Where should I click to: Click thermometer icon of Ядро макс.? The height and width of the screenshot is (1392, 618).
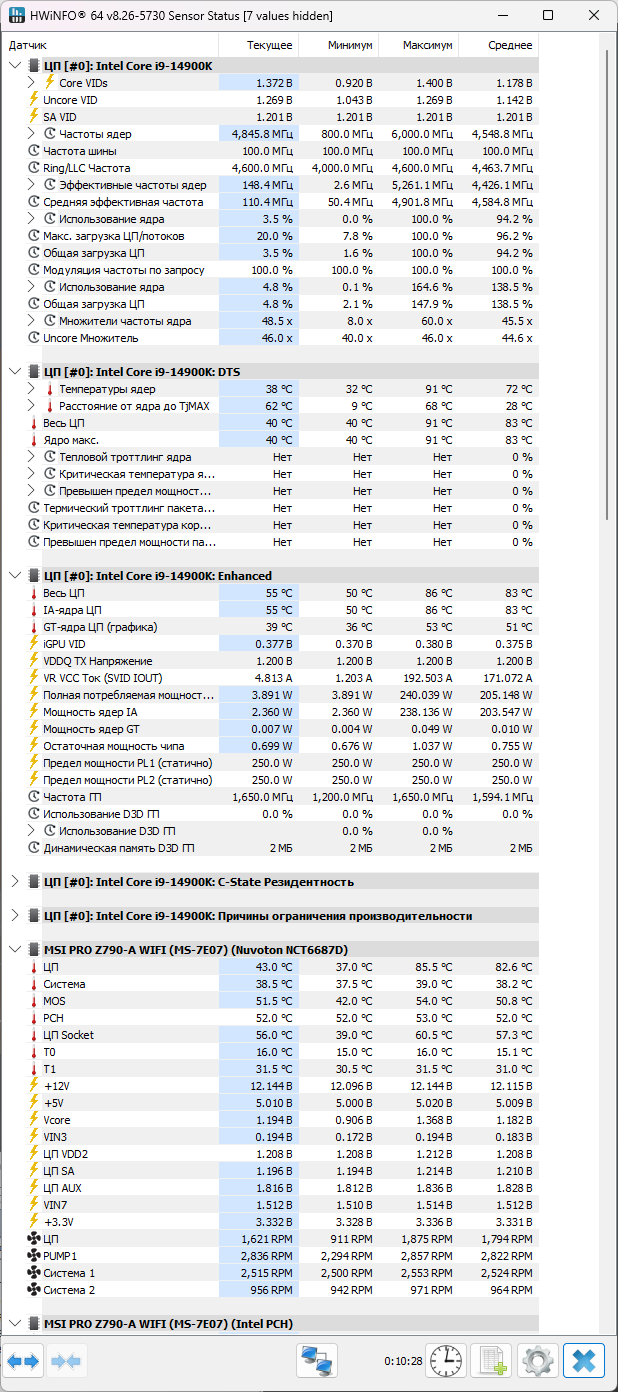pos(33,440)
